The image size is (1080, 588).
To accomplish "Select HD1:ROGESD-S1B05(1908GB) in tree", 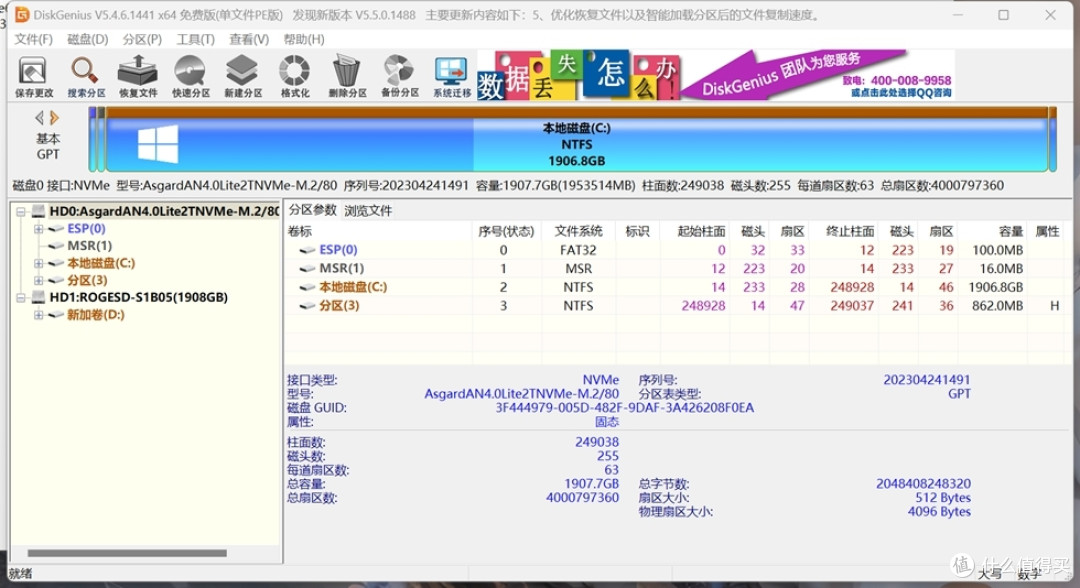I will click(138, 297).
